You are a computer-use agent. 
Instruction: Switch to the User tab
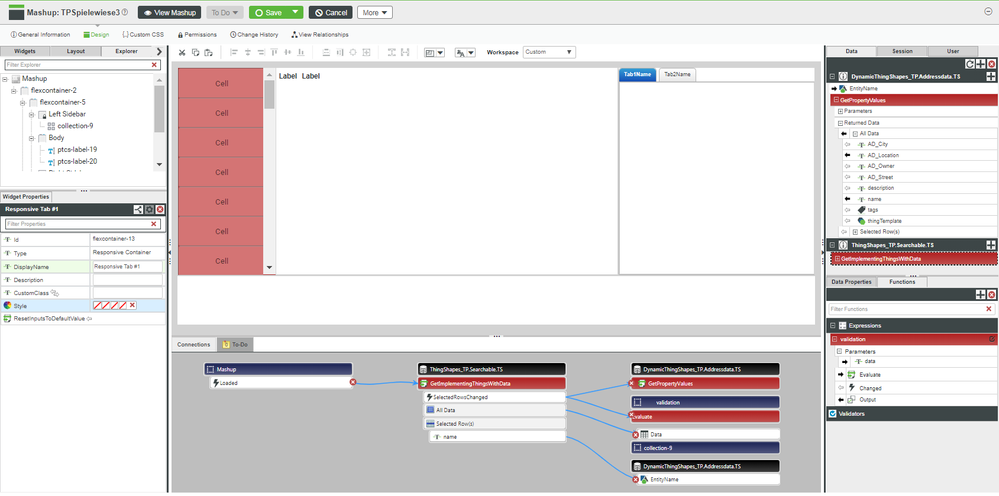[953, 51]
